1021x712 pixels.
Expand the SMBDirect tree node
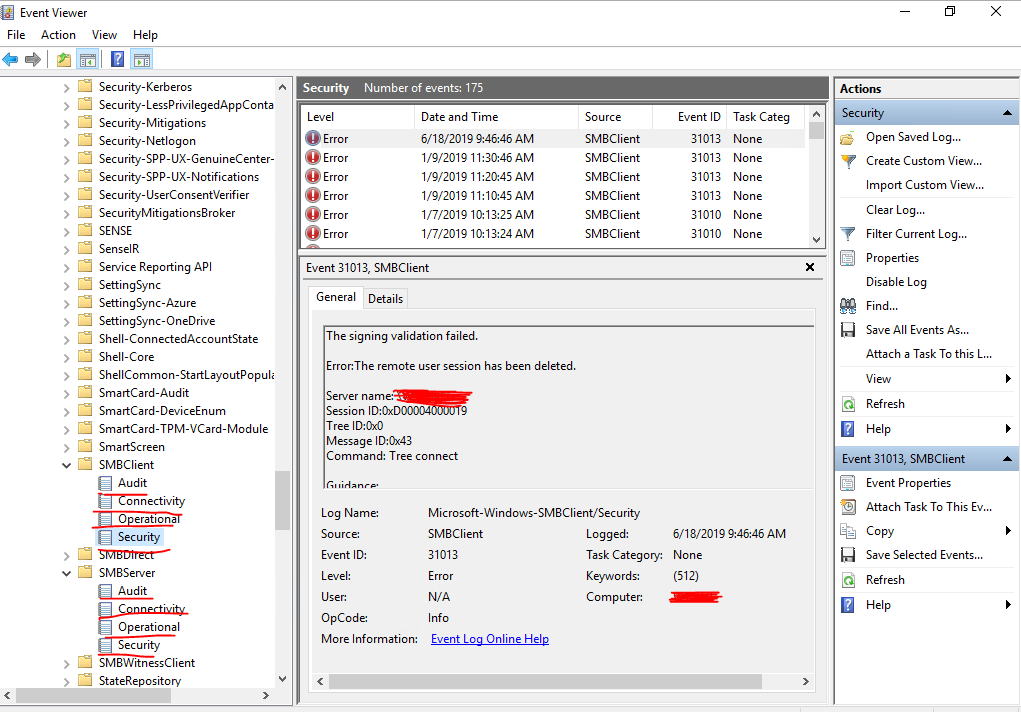coord(66,556)
